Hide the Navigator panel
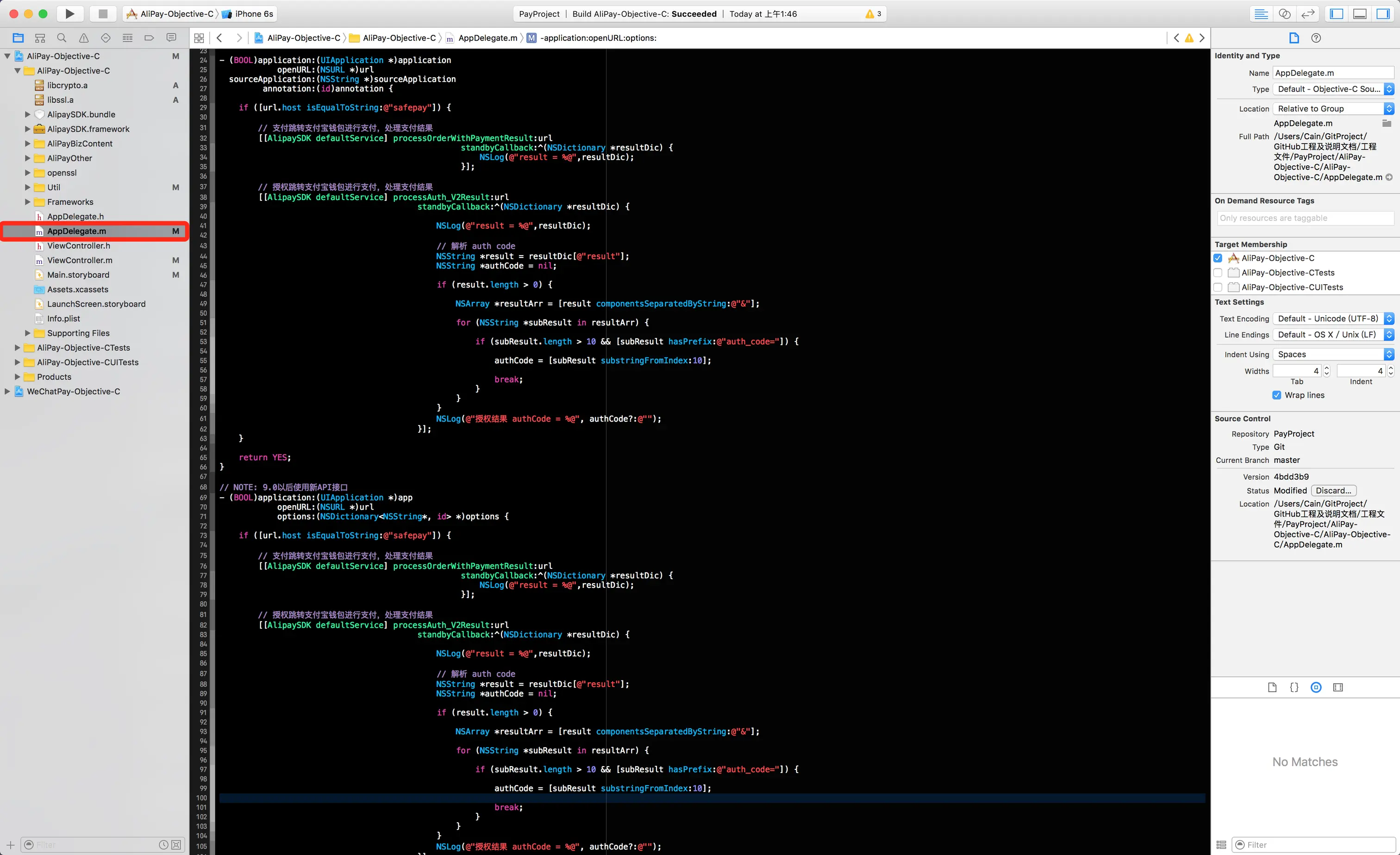 coord(1337,13)
